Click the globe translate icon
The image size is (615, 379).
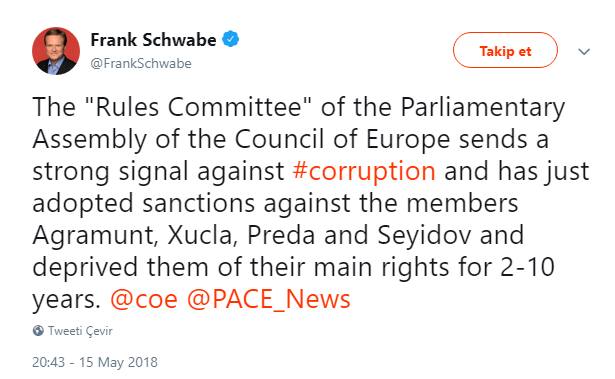point(38,331)
